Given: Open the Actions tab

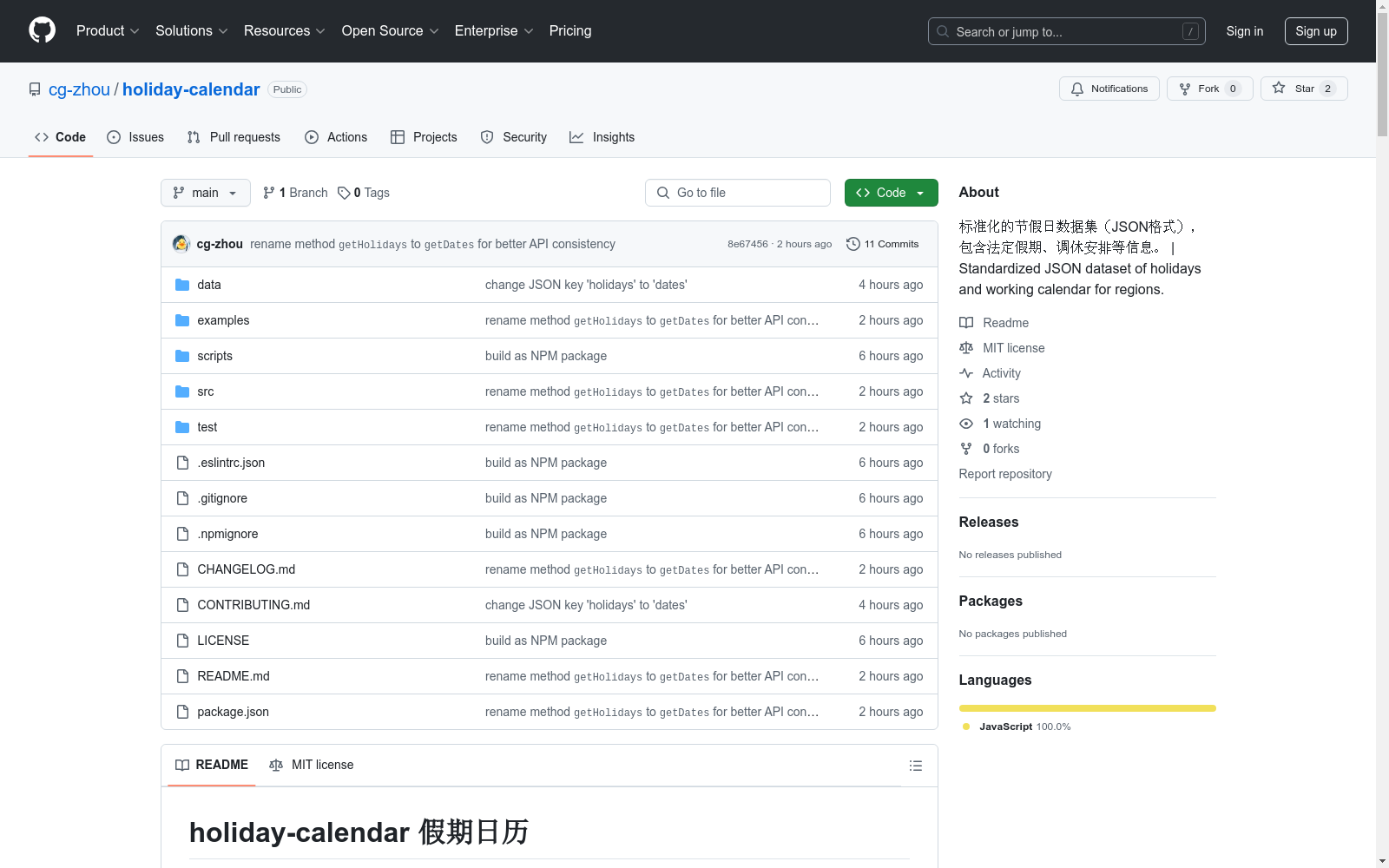Looking at the screenshot, I should [336, 137].
